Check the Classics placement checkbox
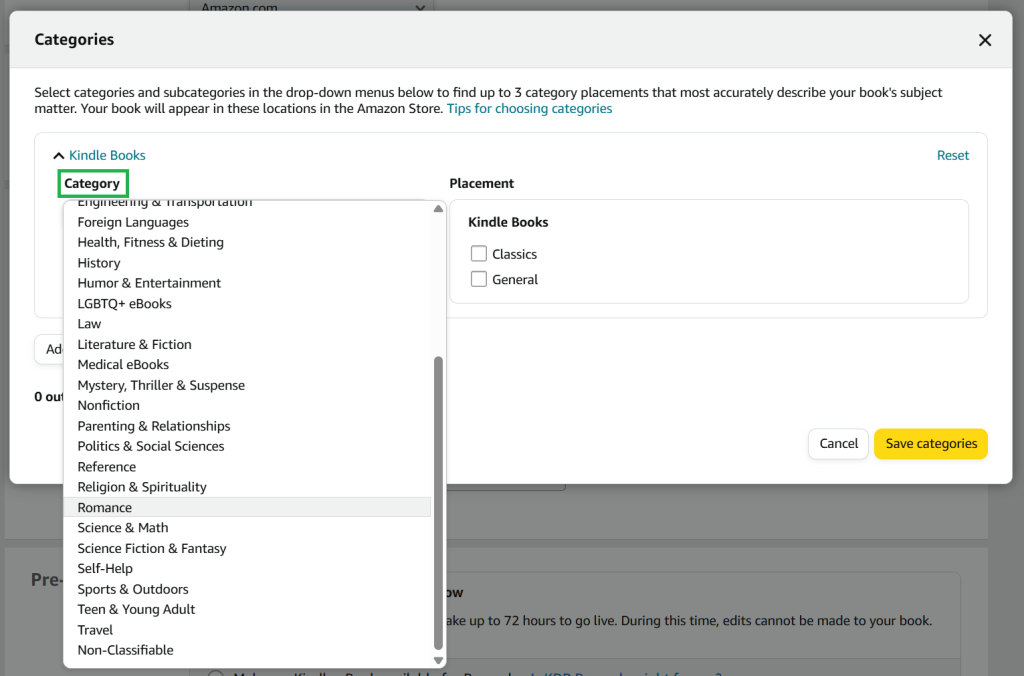Image resolution: width=1024 pixels, height=676 pixels. pyautogui.click(x=478, y=253)
